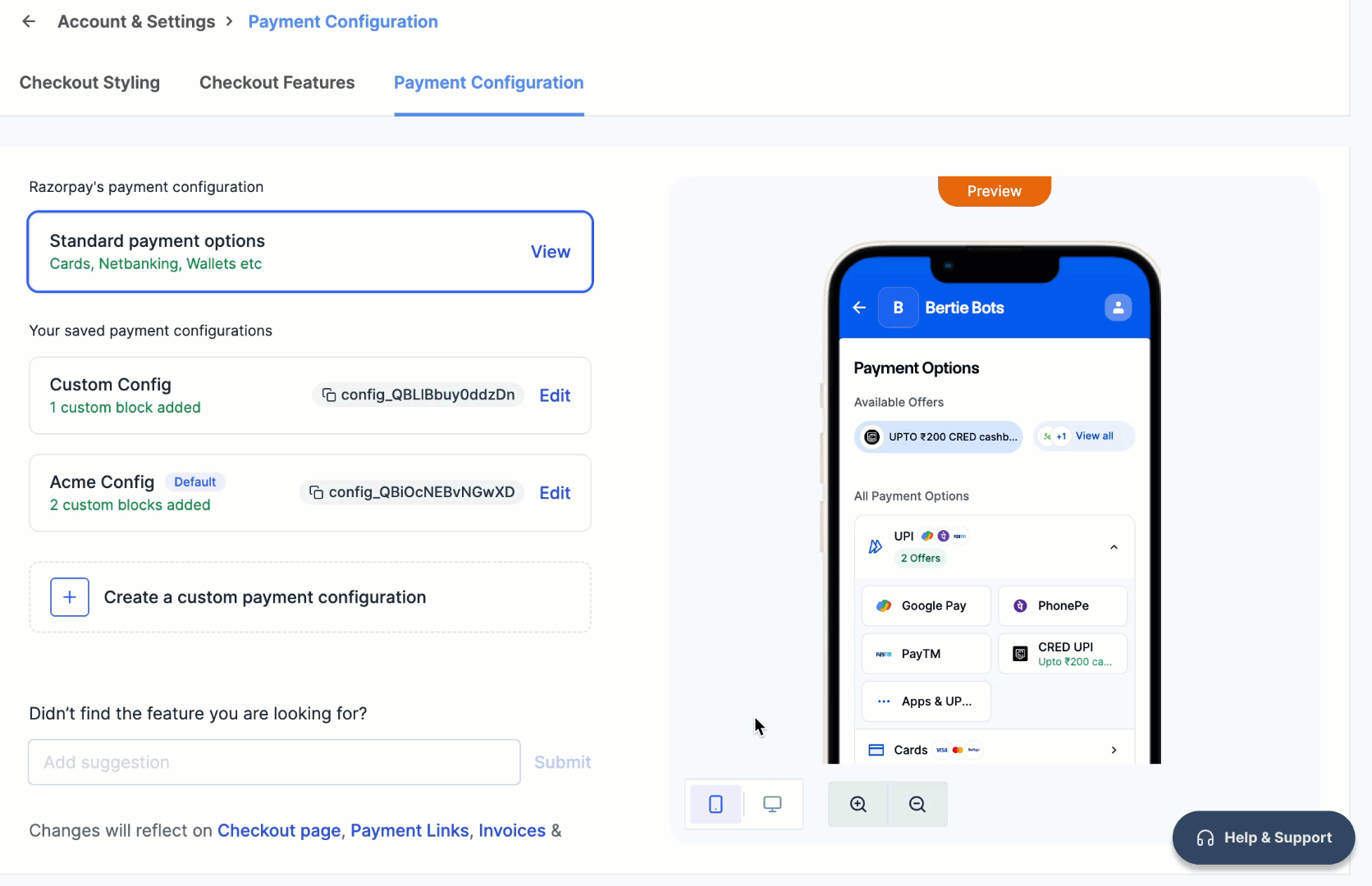The height and width of the screenshot is (886, 1372).
Task: Switch preview to desktop view
Action: pyautogui.click(x=772, y=804)
